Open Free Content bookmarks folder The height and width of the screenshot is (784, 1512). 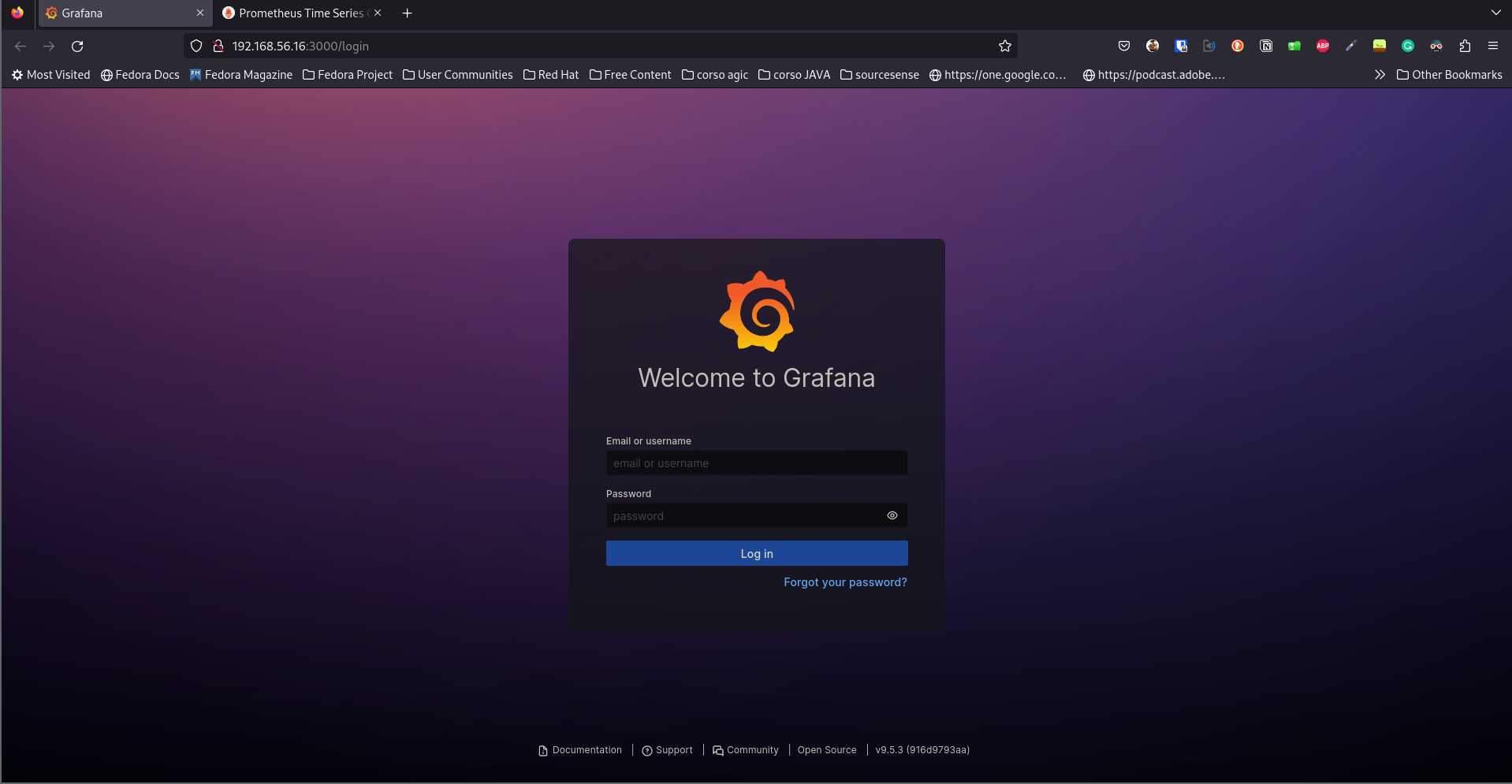[631, 75]
